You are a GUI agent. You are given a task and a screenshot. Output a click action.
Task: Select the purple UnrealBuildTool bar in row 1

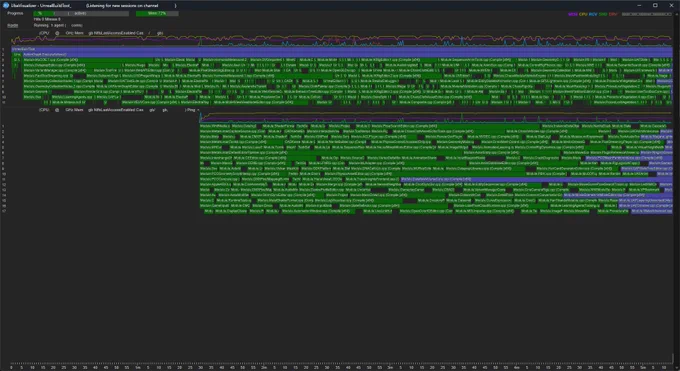click(342, 49)
